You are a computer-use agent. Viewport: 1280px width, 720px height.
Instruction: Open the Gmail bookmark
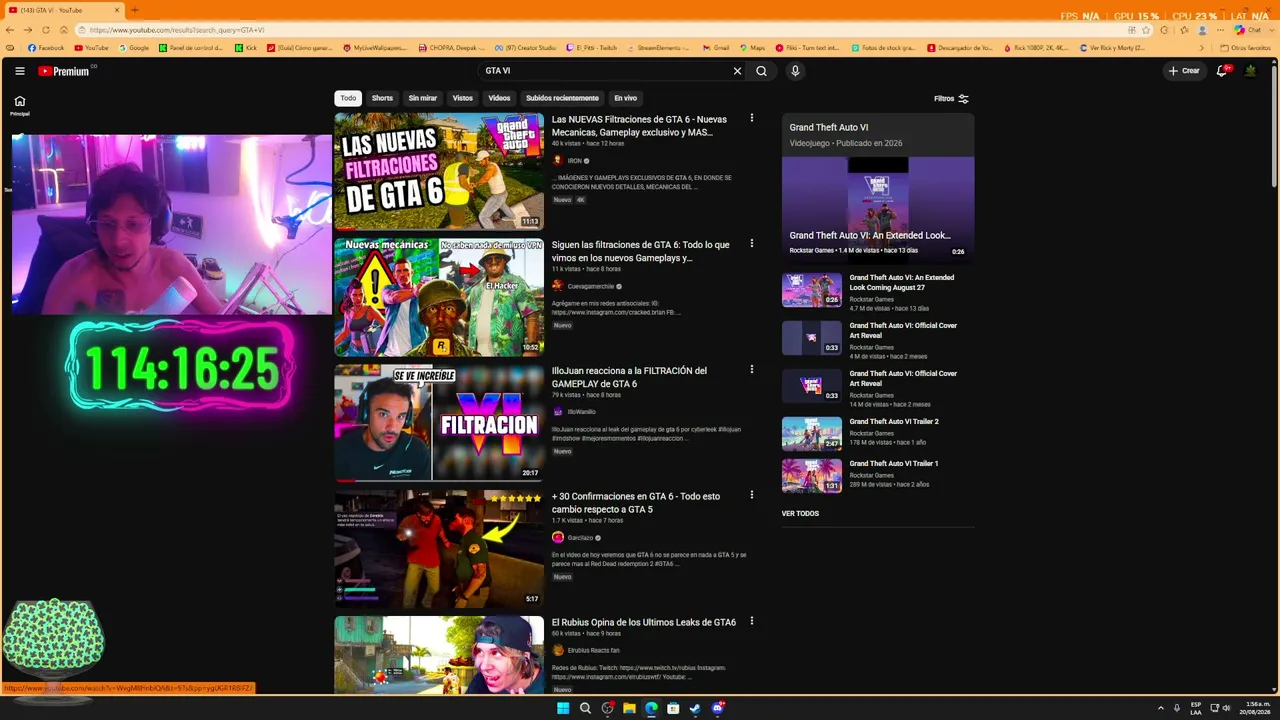(x=716, y=48)
